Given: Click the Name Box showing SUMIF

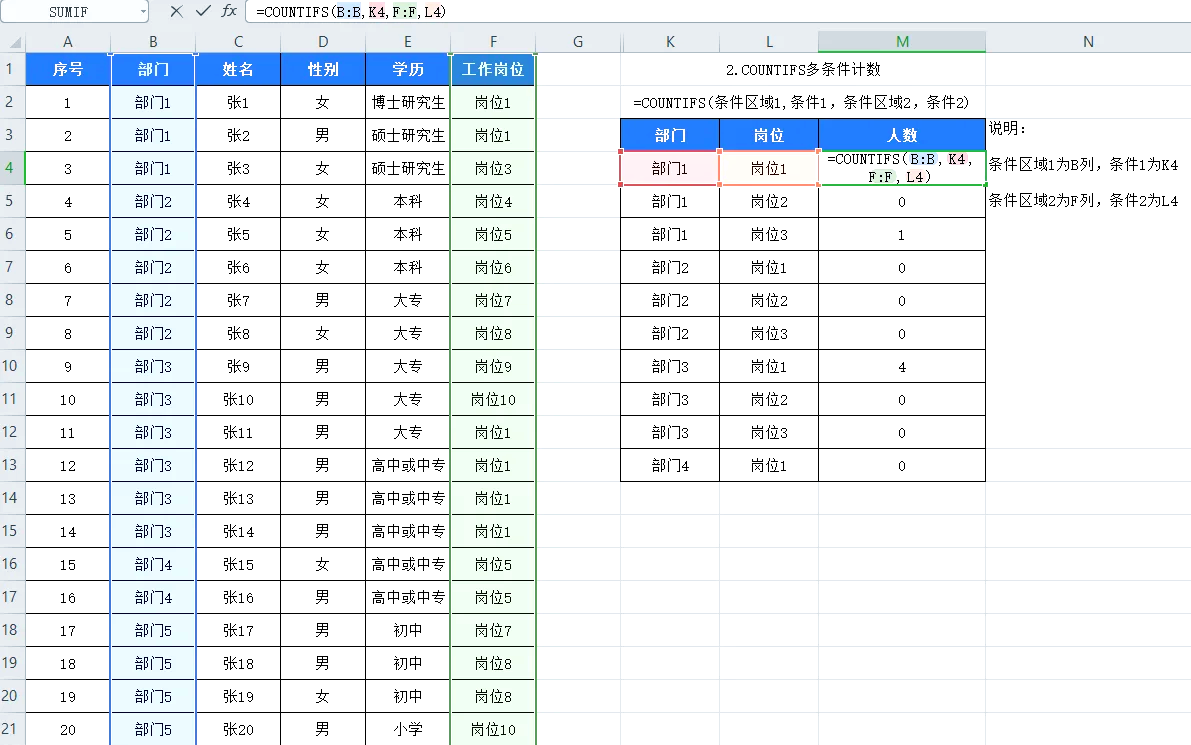Looking at the screenshot, I should click(68, 11).
